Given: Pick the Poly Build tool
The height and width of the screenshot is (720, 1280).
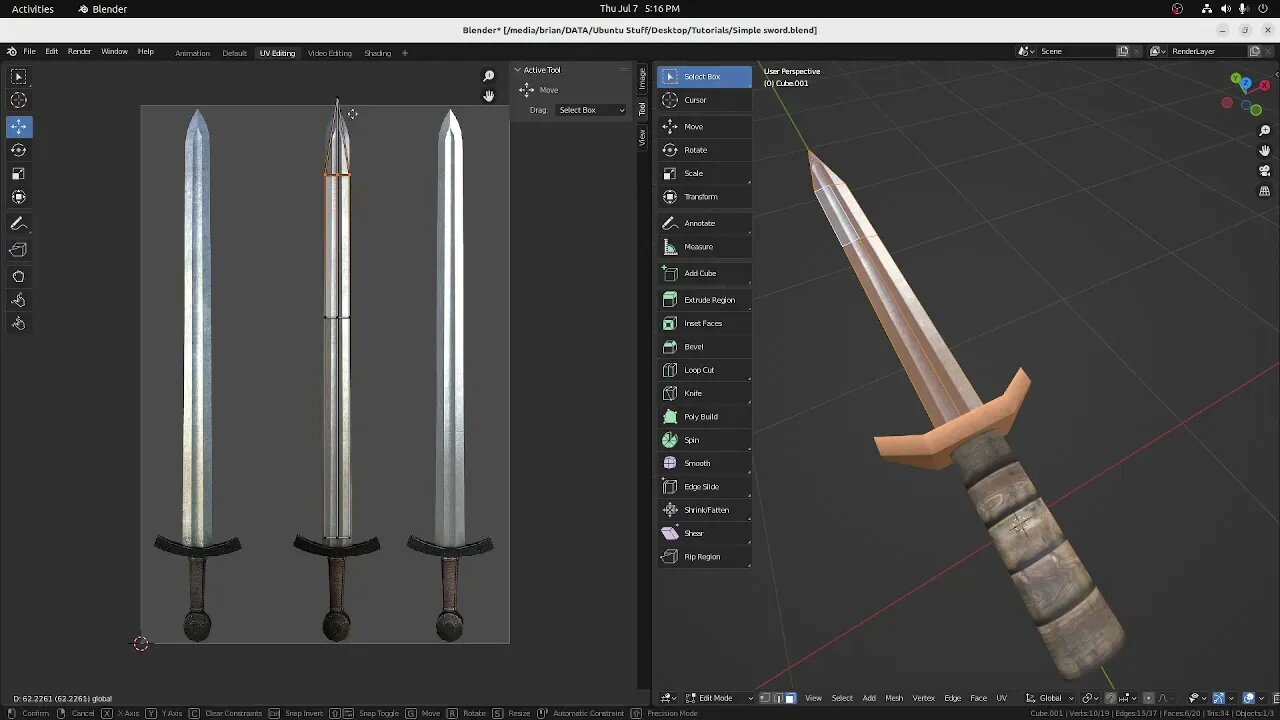Looking at the screenshot, I should 704,417.
